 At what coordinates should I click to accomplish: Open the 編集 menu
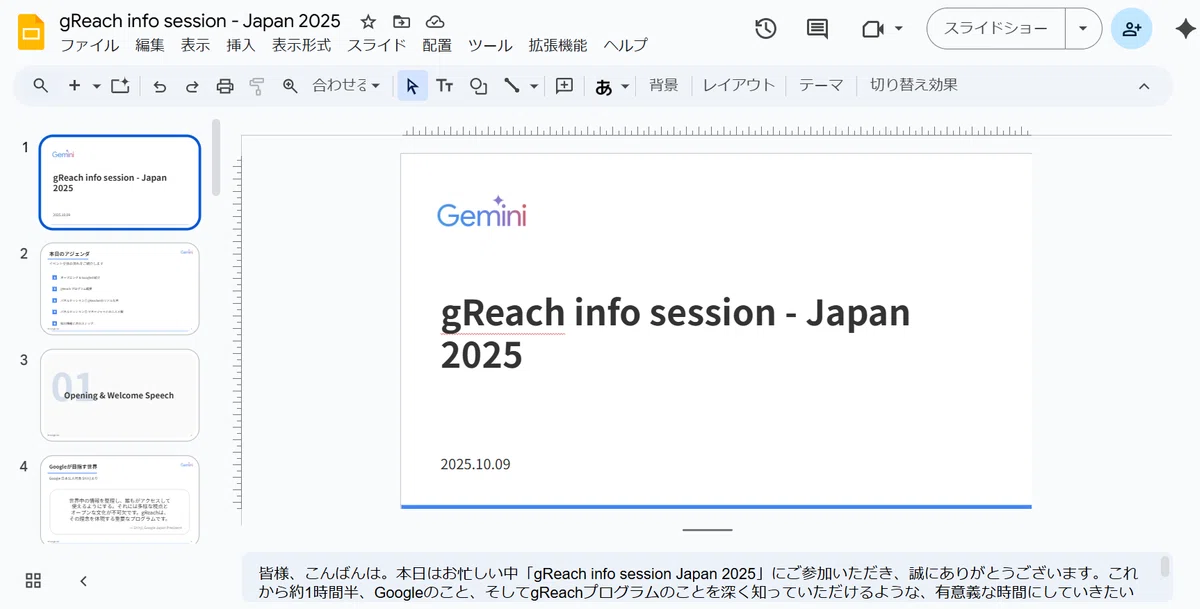(x=150, y=45)
